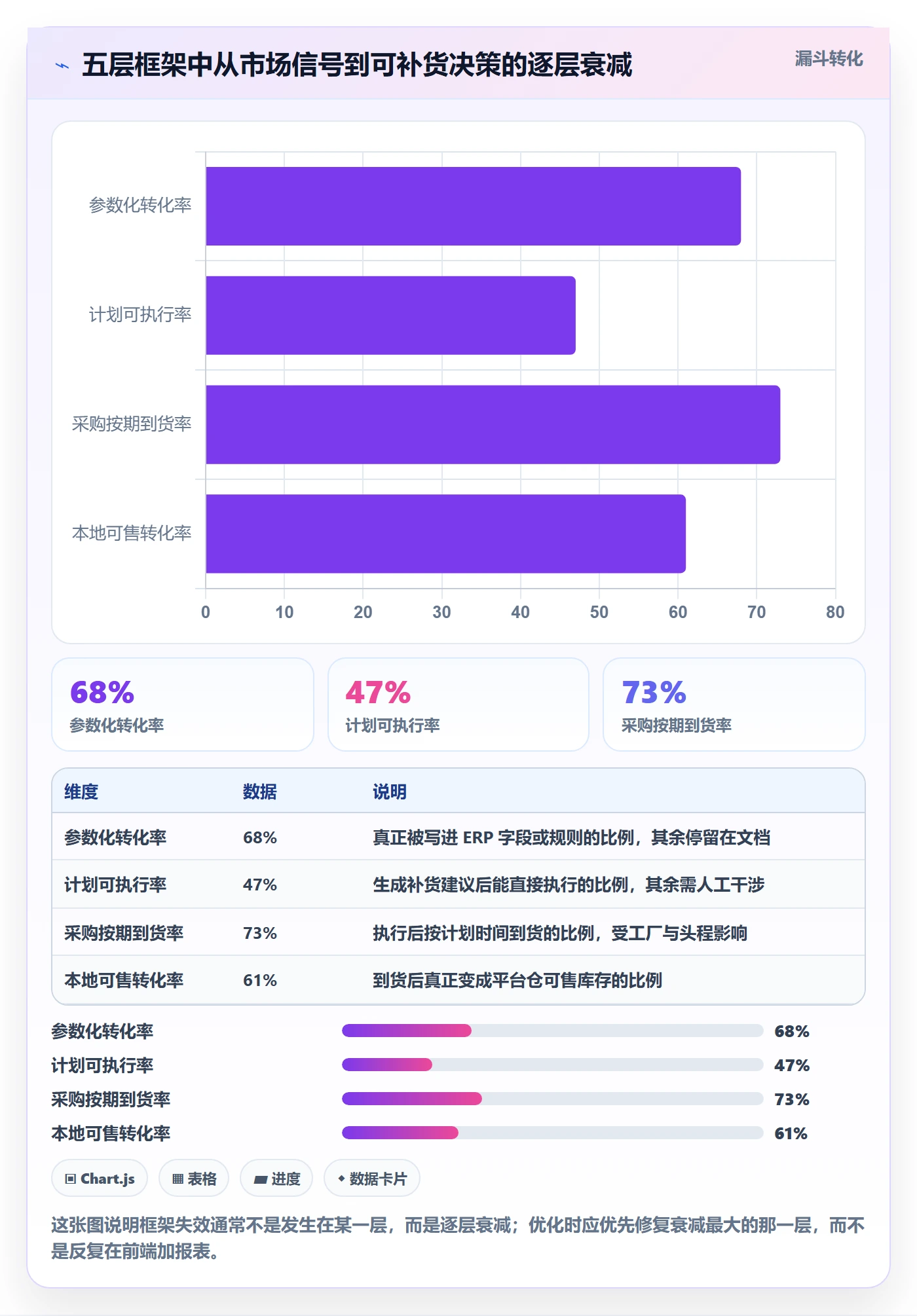The image size is (917, 1316).
Task: Click the 采购按期到货率 bar in the chart
Action: point(493,424)
